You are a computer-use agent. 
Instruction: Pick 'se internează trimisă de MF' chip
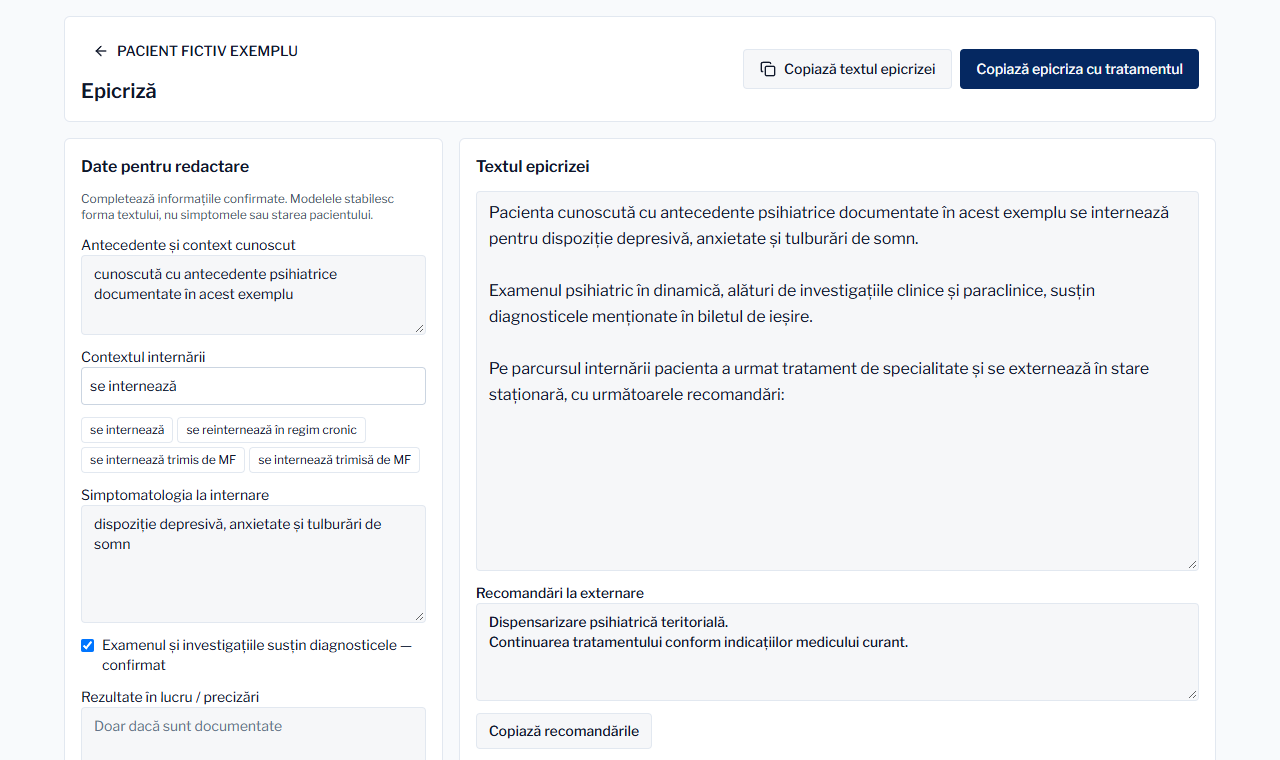[x=334, y=460]
